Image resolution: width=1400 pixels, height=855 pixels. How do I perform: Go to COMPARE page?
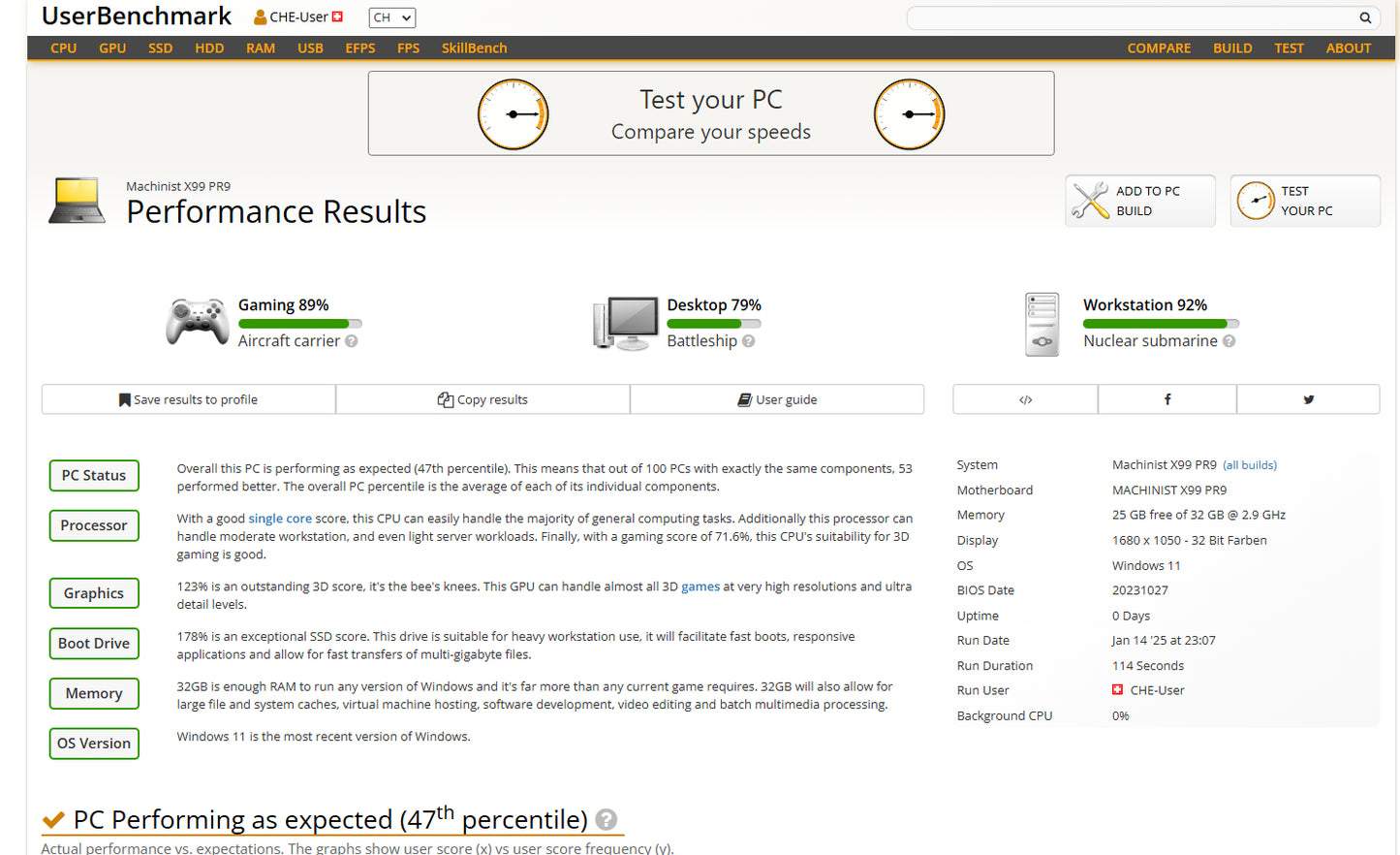[x=1159, y=47]
